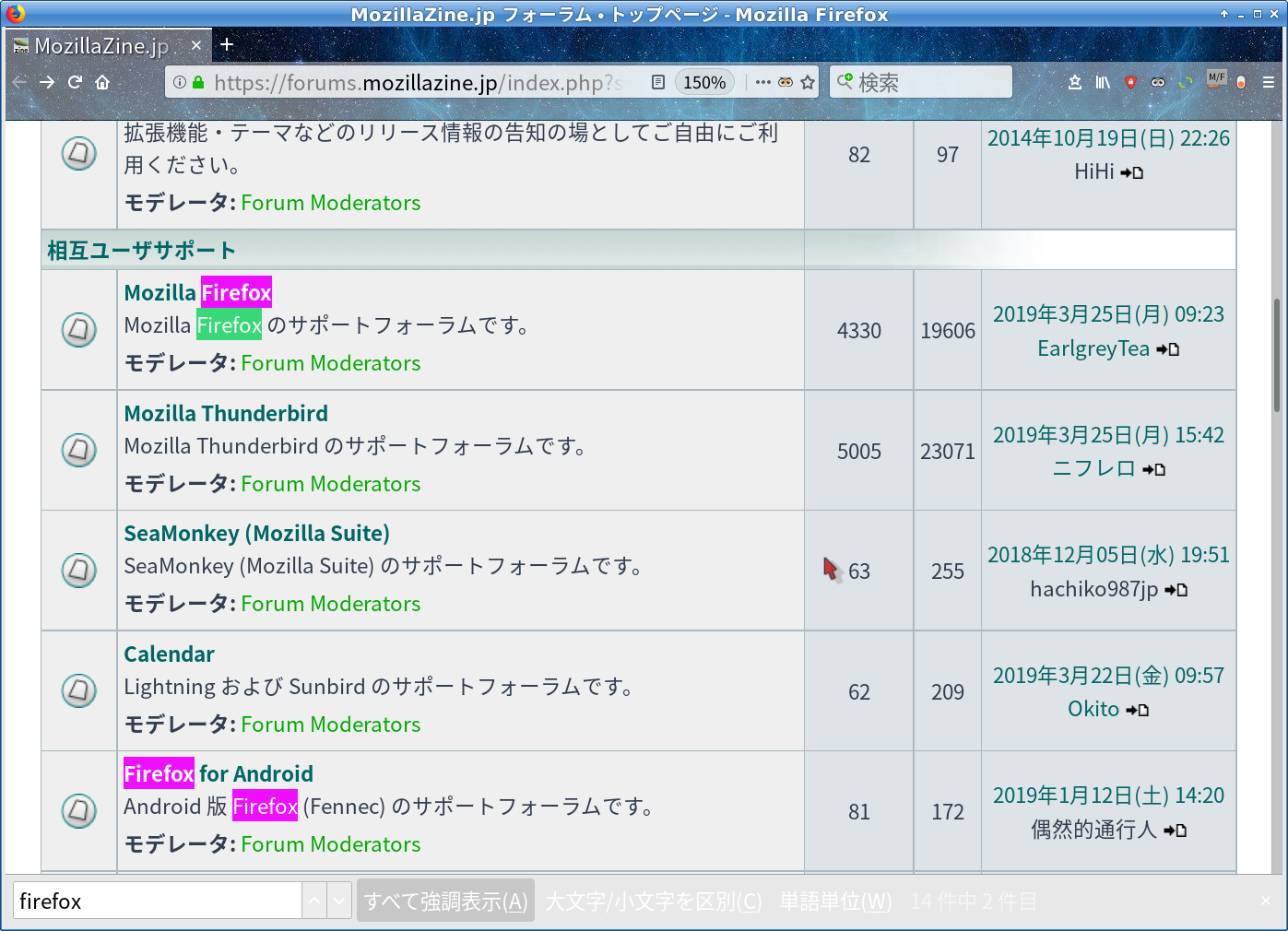Click forum status icon for Firefox for Android
Viewport: 1288px width, 931px height.
point(79,810)
